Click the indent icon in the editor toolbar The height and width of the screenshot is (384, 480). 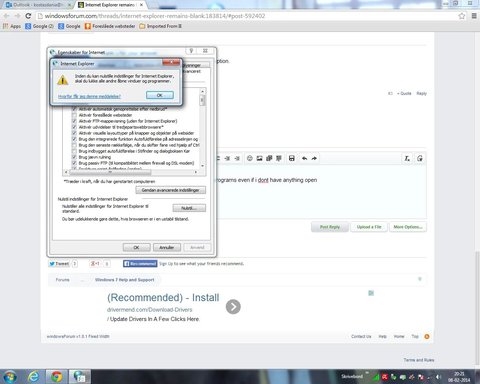pyautogui.click(x=237, y=158)
